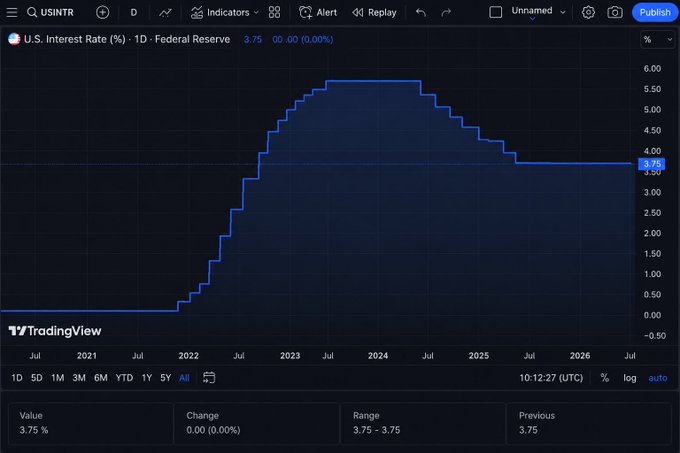
Task: Expand the Indicators favorites arrow
Action: pos(256,13)
